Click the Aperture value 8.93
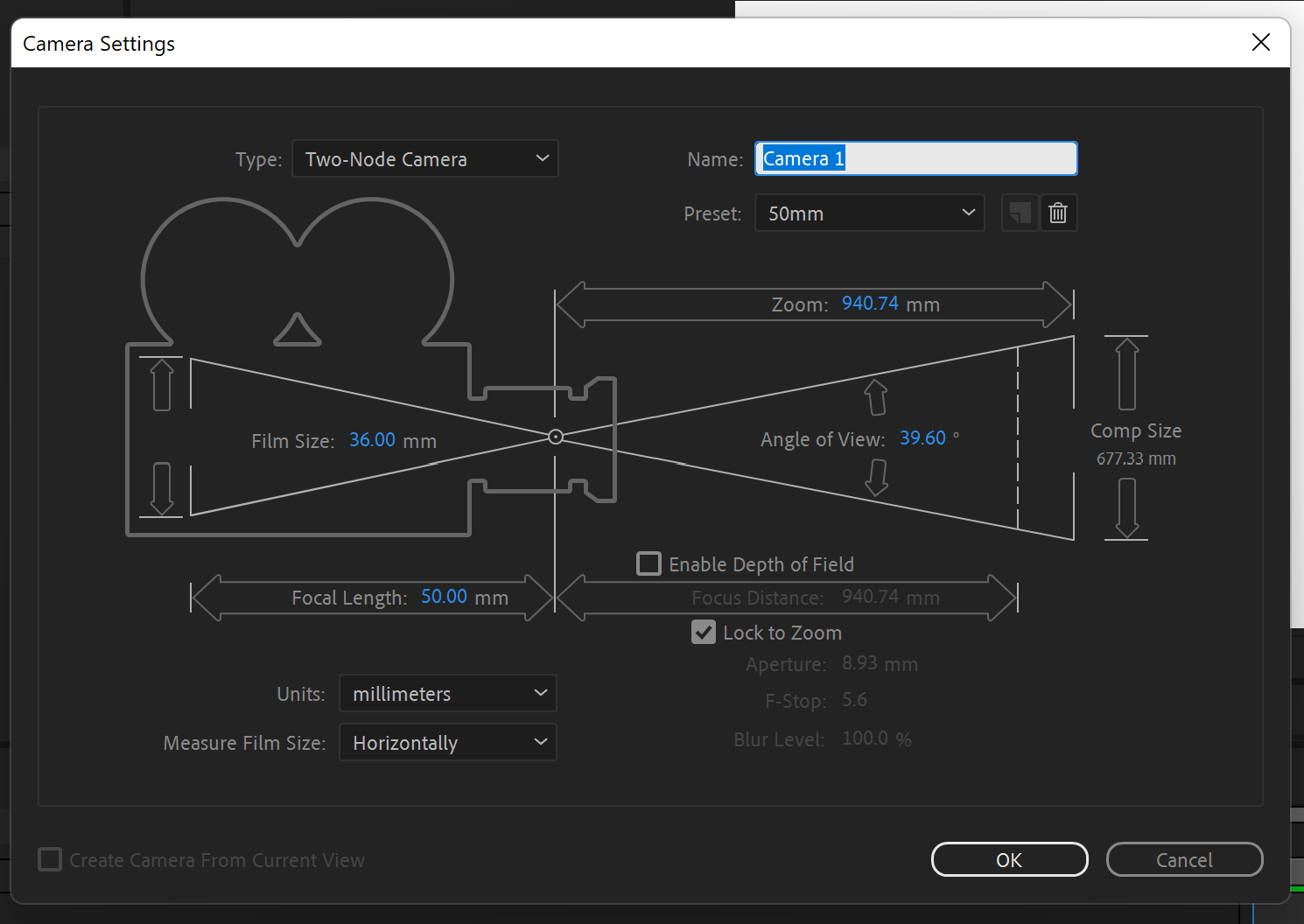Image resolution: width=1304 pixels, height=924 pixels. click(x=859, y=662)
